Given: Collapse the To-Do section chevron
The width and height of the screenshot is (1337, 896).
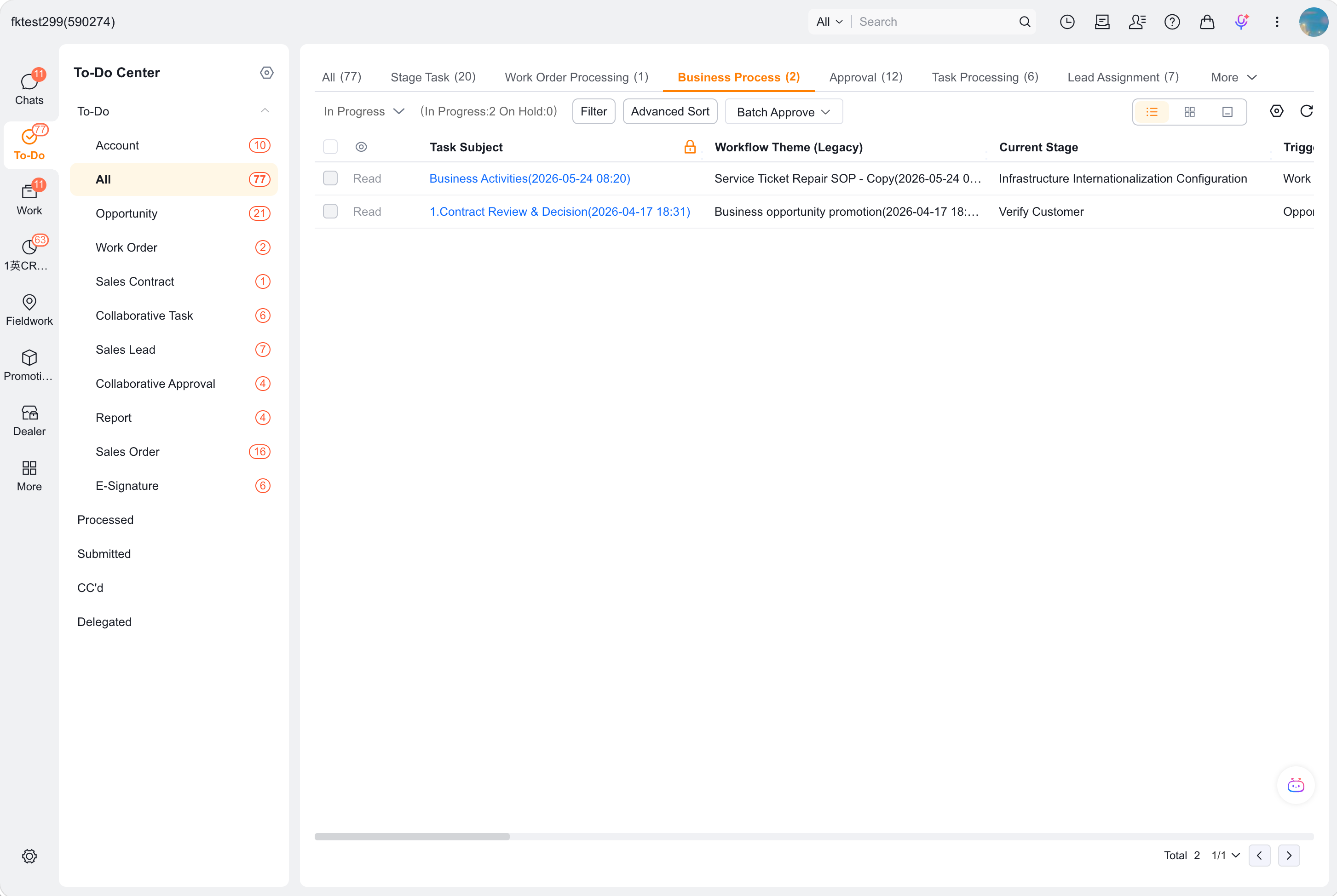Looking at the screenshot, I should tap(265, 111).
